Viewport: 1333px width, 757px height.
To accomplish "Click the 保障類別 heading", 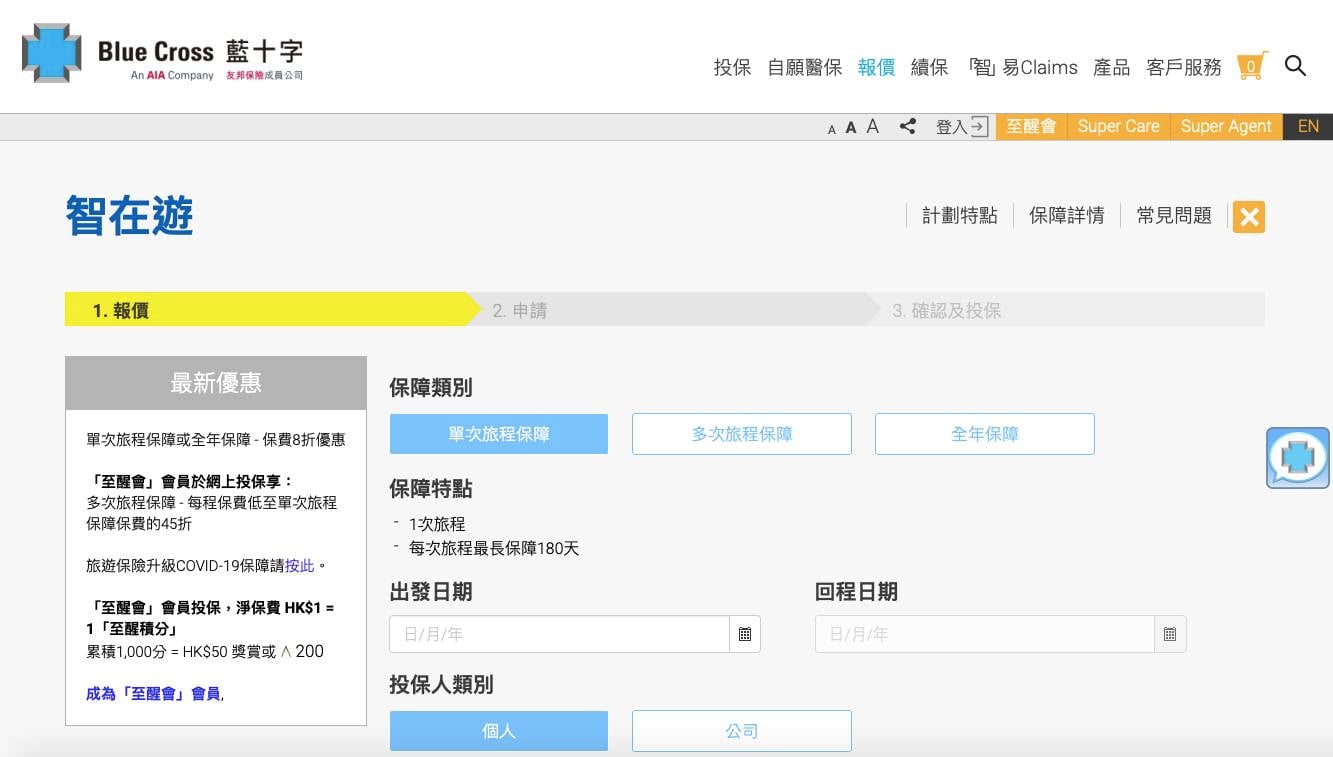I will [x=431, y=388].
